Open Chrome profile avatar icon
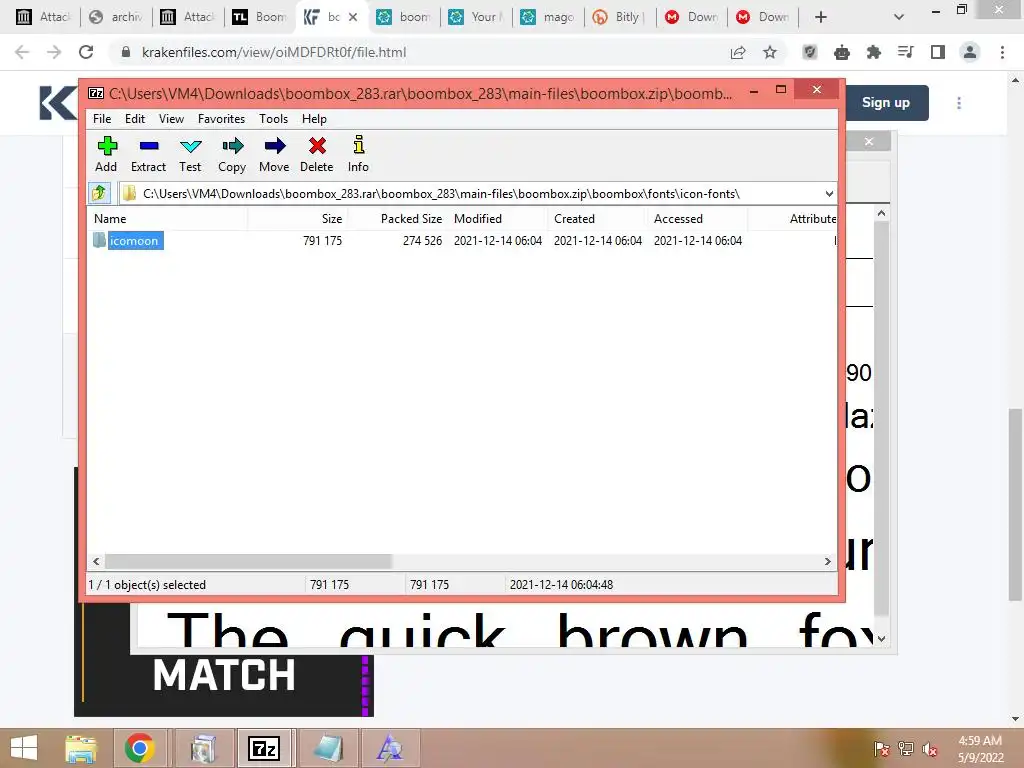The image size is (1024, 768). click(970, 52)
